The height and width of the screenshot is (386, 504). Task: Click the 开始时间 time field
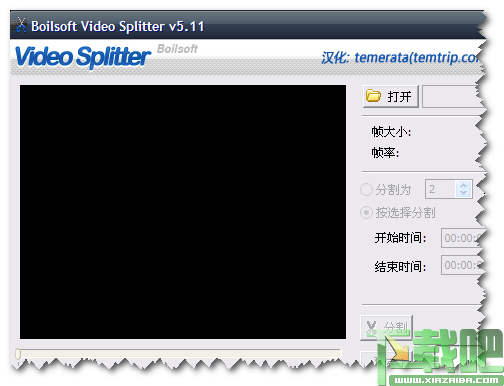pyautogui.click(x=462, y=238)
